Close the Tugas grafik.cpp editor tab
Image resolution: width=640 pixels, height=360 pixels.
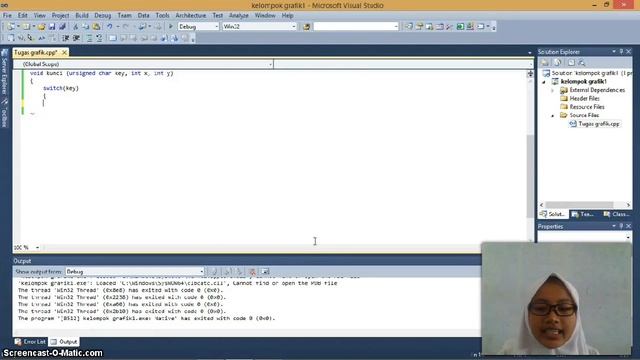coord(64,53)
